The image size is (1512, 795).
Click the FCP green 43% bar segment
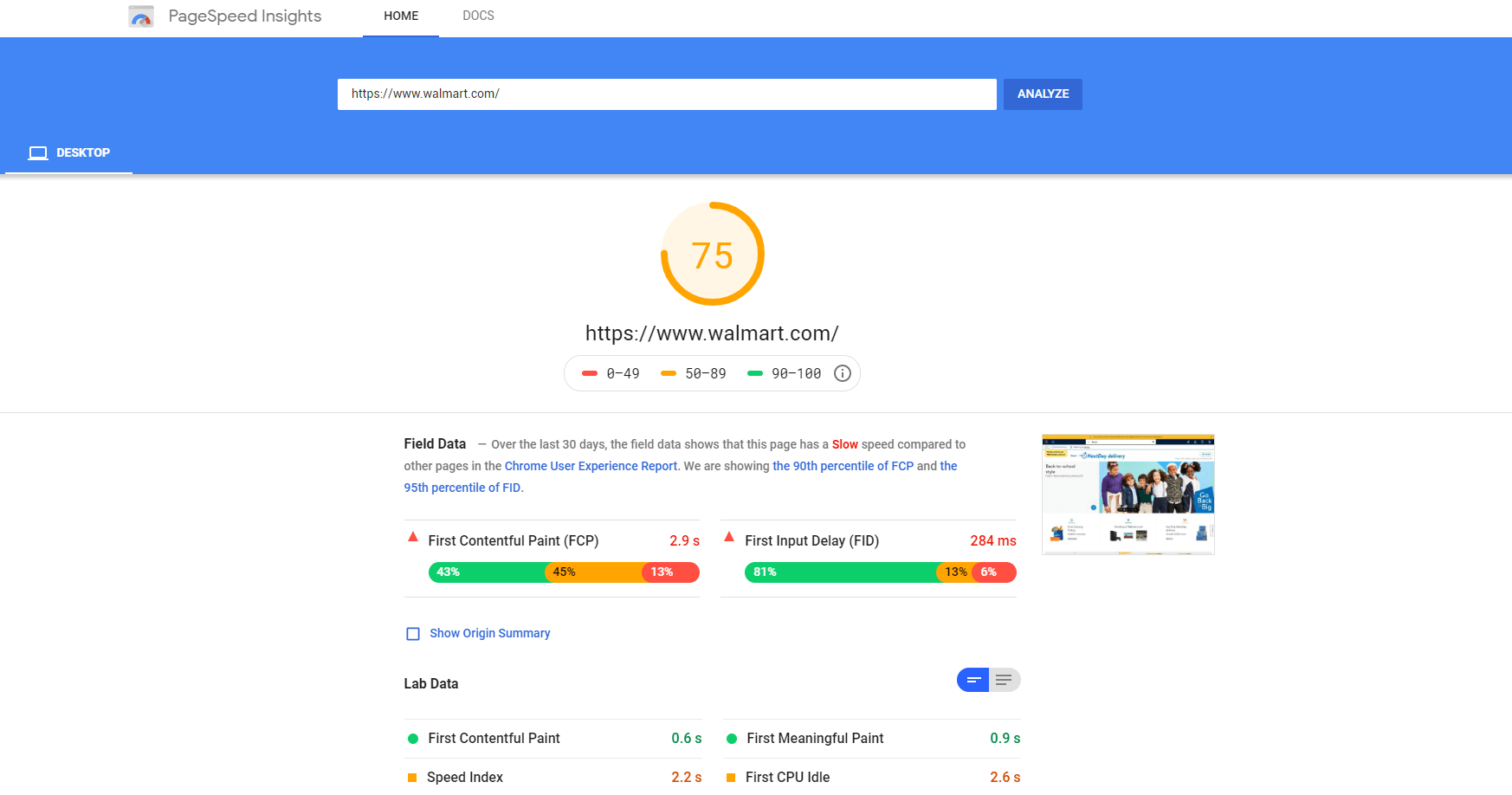(x=487, y=572)
